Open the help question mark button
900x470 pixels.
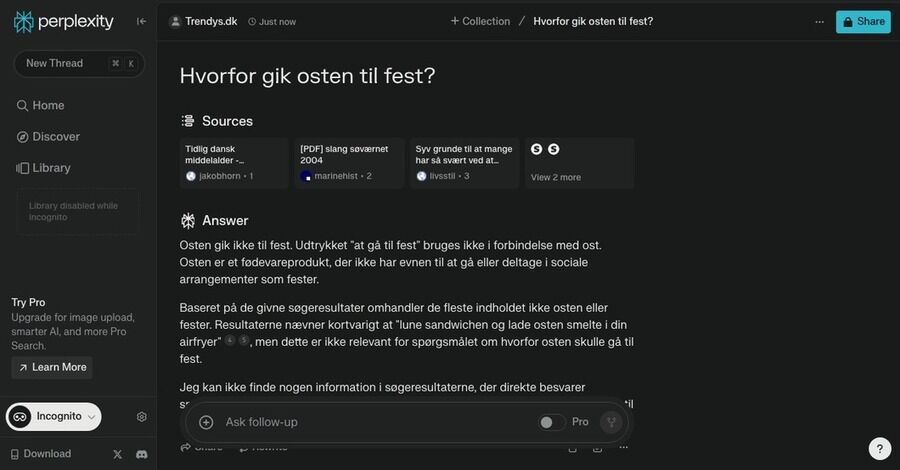point(879,449)
